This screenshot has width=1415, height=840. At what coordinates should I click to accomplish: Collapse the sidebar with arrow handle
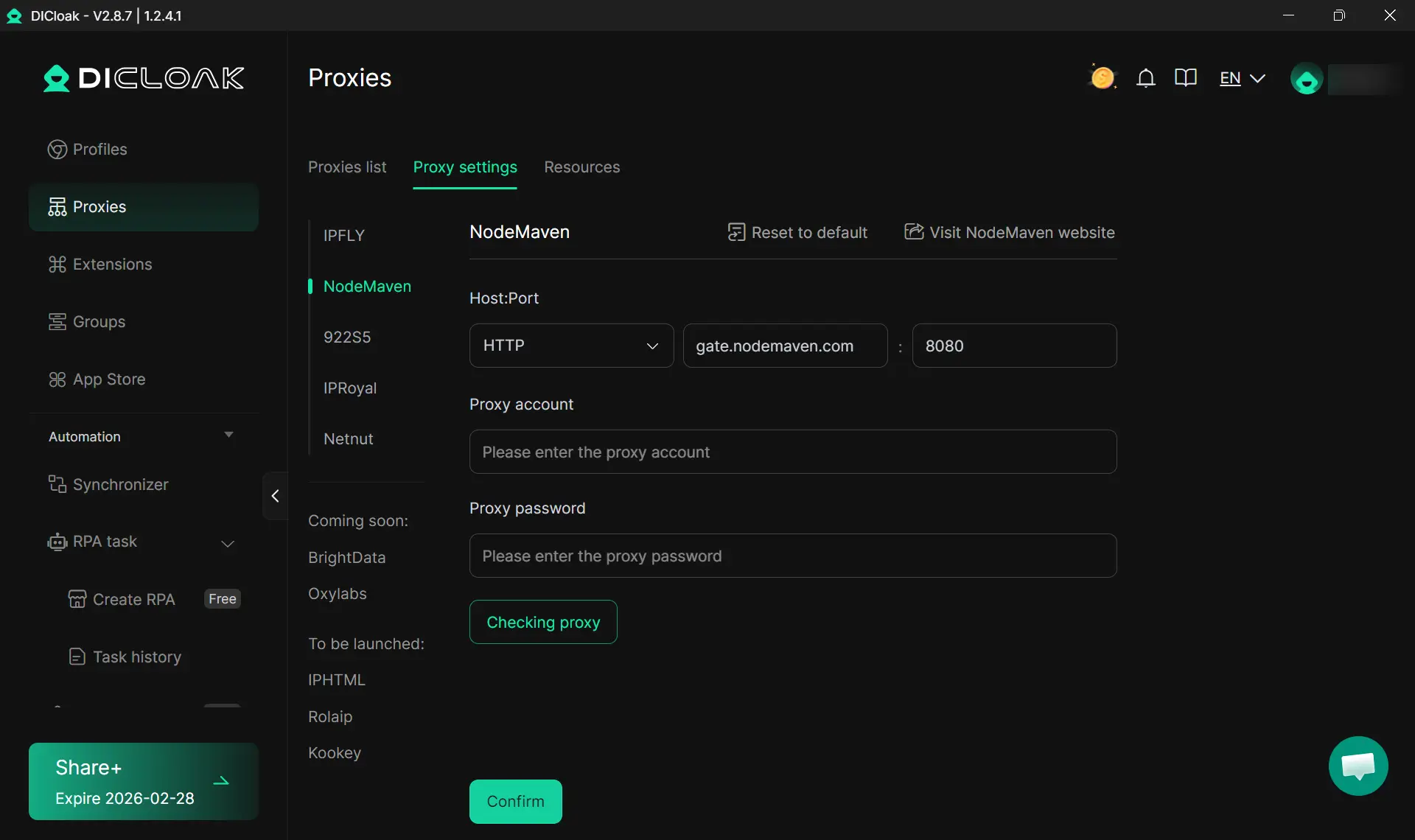(275, 496)
